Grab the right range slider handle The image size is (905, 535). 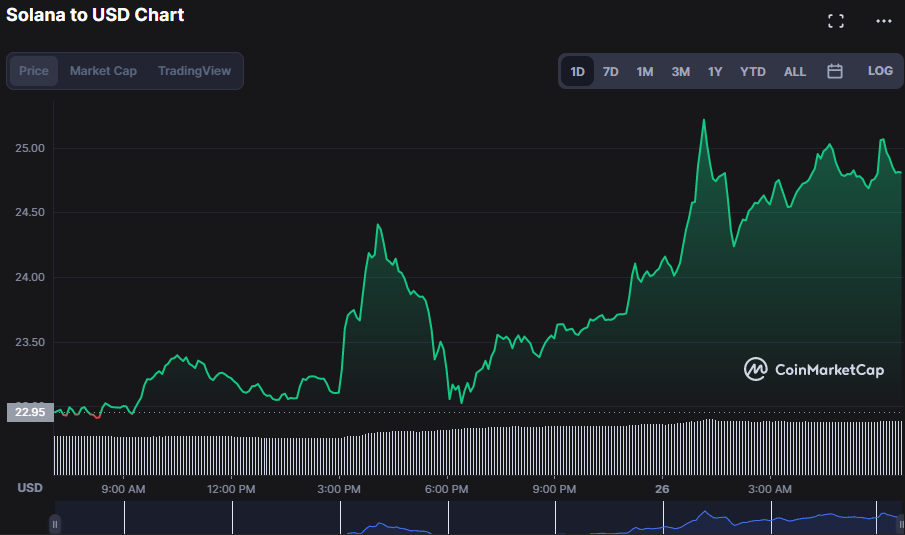tap(900, 523)
